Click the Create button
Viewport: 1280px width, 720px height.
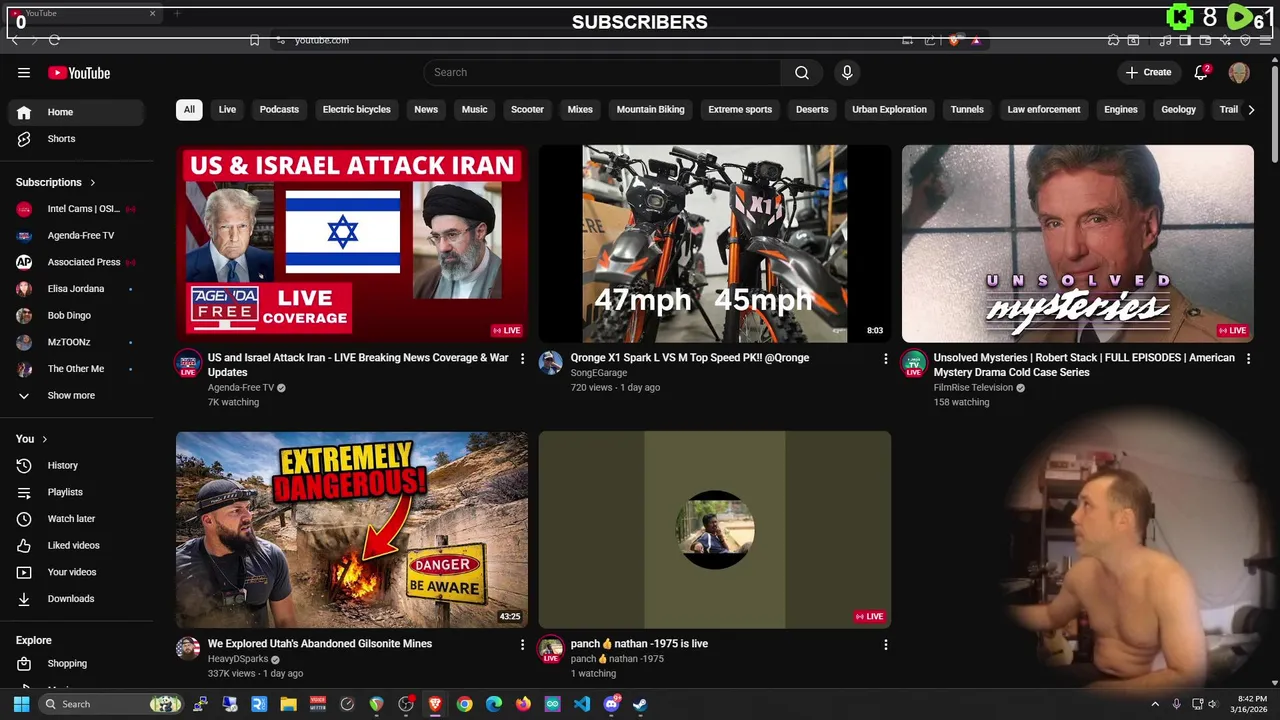click(x=1148, y=72)
